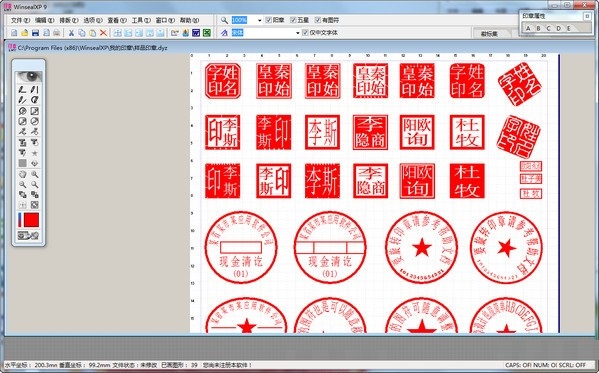Select the circular seal tool in palette
This screenshot has width=599, height=373.
[23, 111]
